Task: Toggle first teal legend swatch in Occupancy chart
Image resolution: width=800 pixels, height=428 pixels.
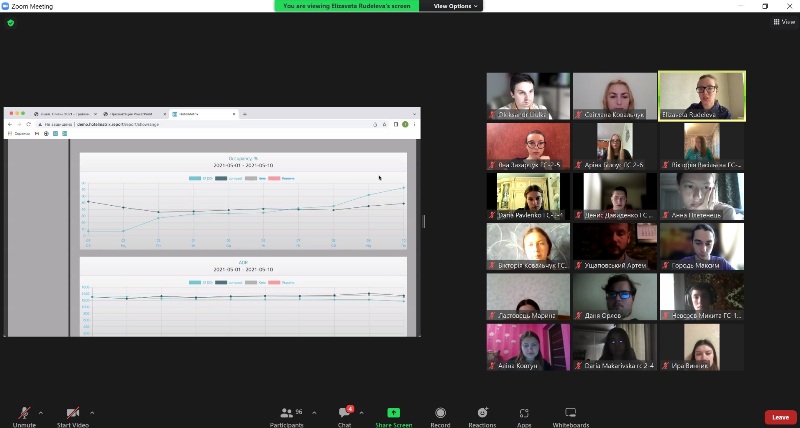Action: click(x=195, y=179)
